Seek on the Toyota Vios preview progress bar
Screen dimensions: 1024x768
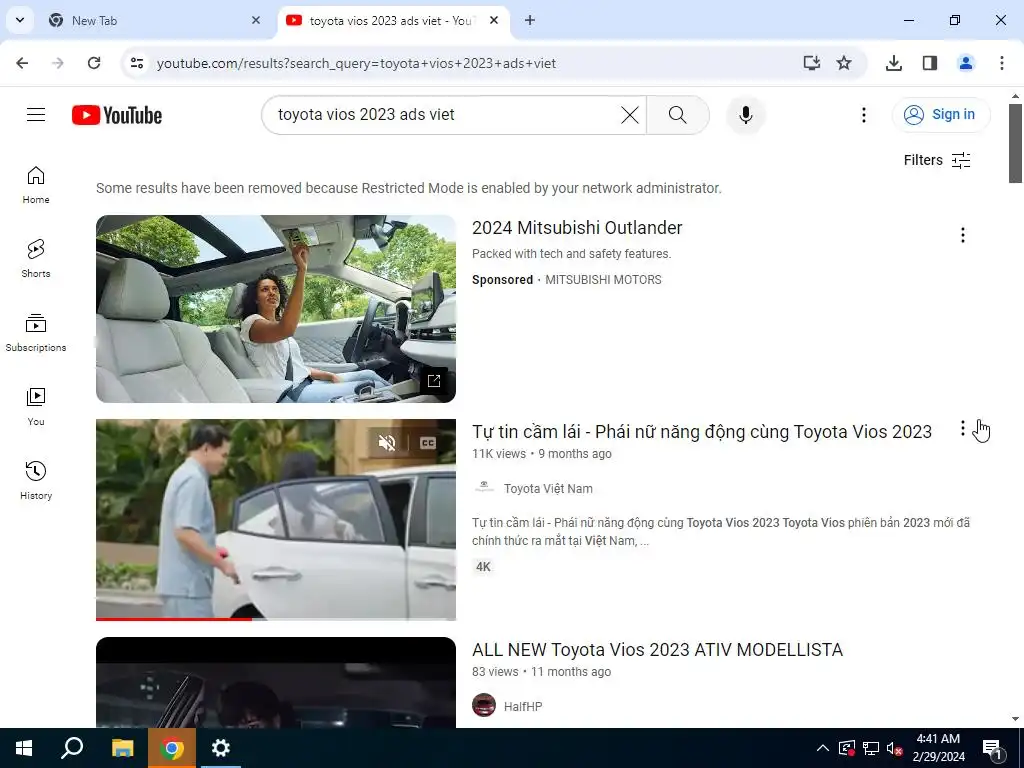click(276, 618)
